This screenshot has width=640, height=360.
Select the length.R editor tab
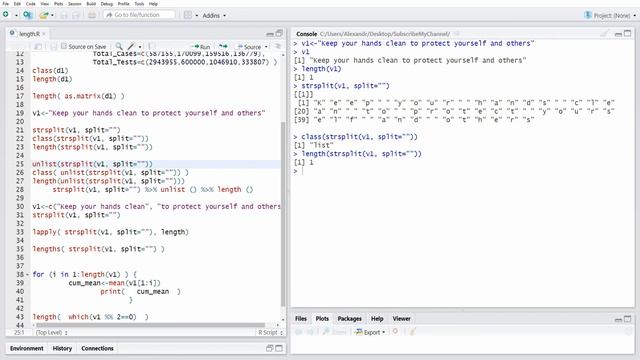pos(29,34)
